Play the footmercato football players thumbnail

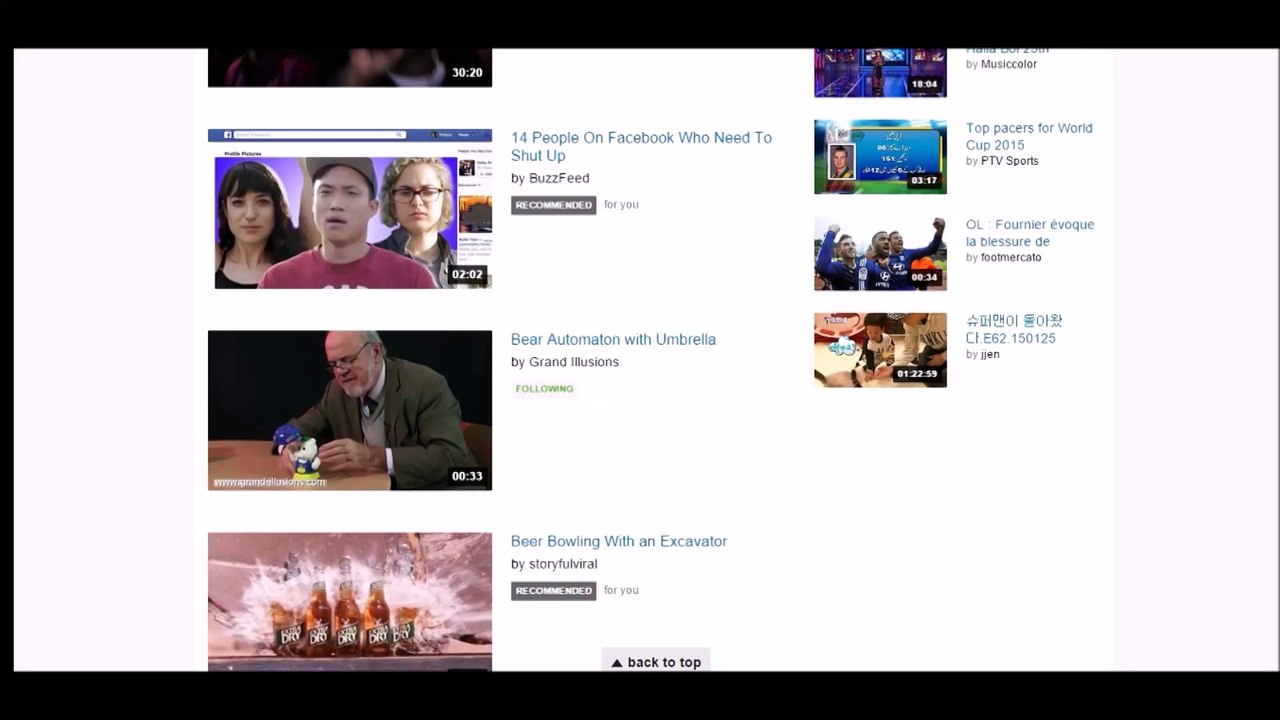(880, 254)
